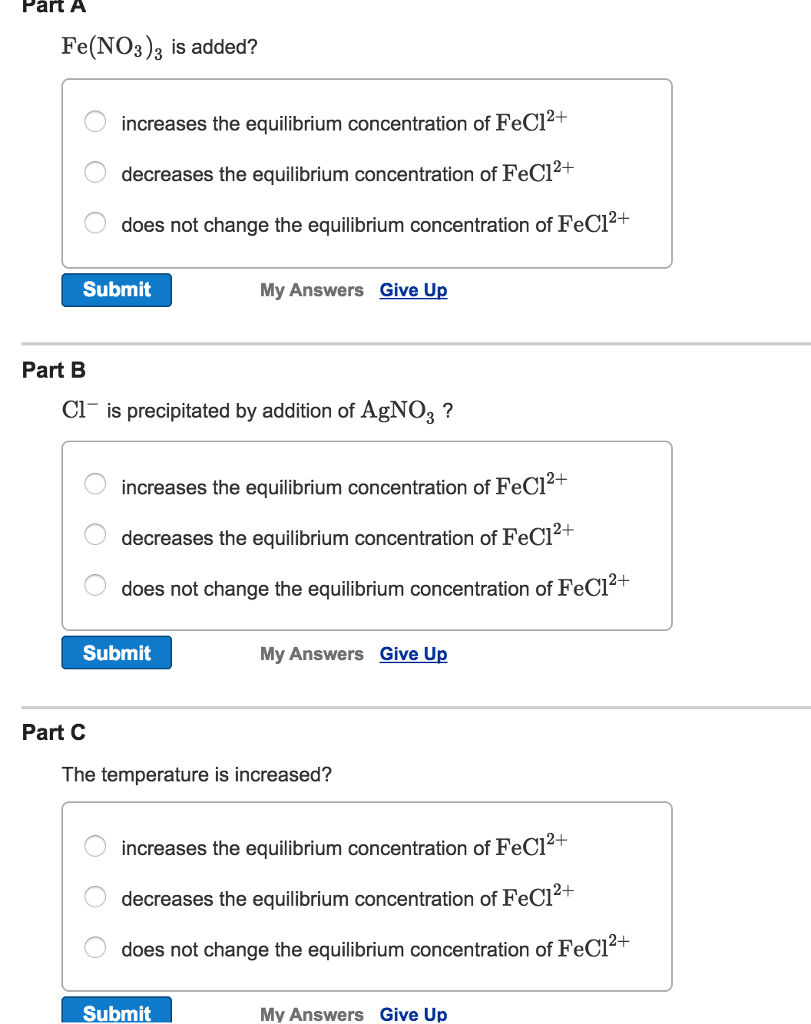Screen dimensions: 811x1024
Task: Choose "does not change" option in Part B
Action: coord(95,585)
